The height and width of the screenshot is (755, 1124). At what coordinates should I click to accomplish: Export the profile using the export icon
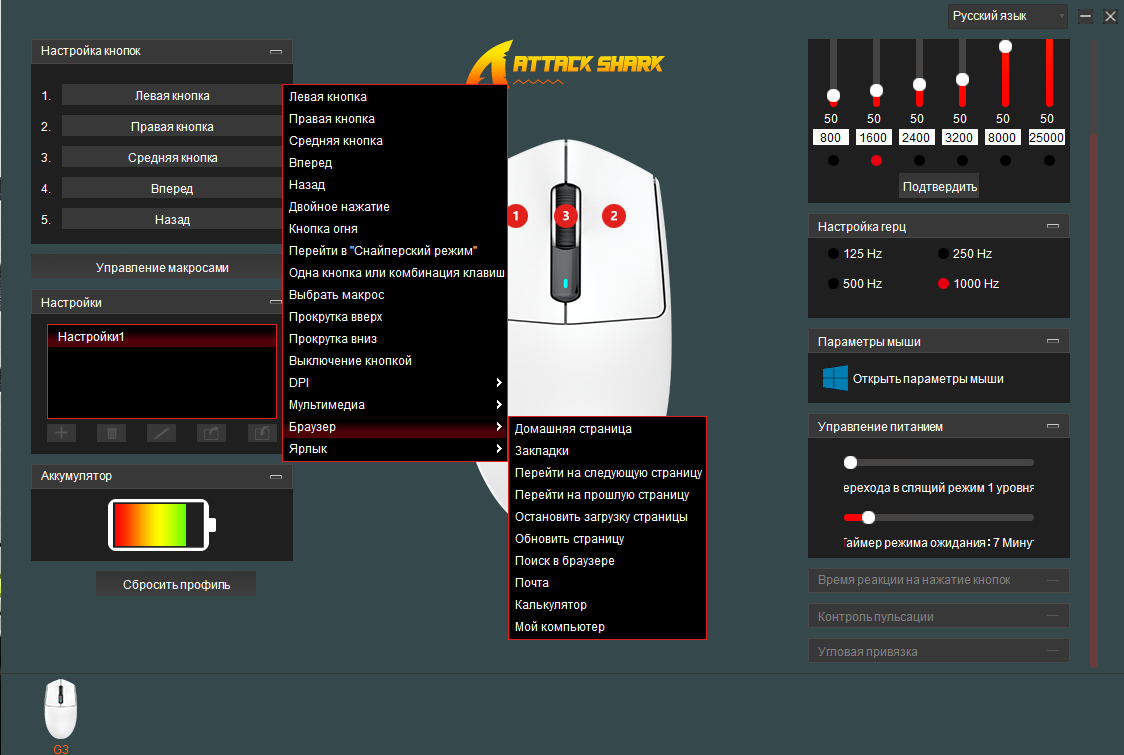click(x=211, y=433)
